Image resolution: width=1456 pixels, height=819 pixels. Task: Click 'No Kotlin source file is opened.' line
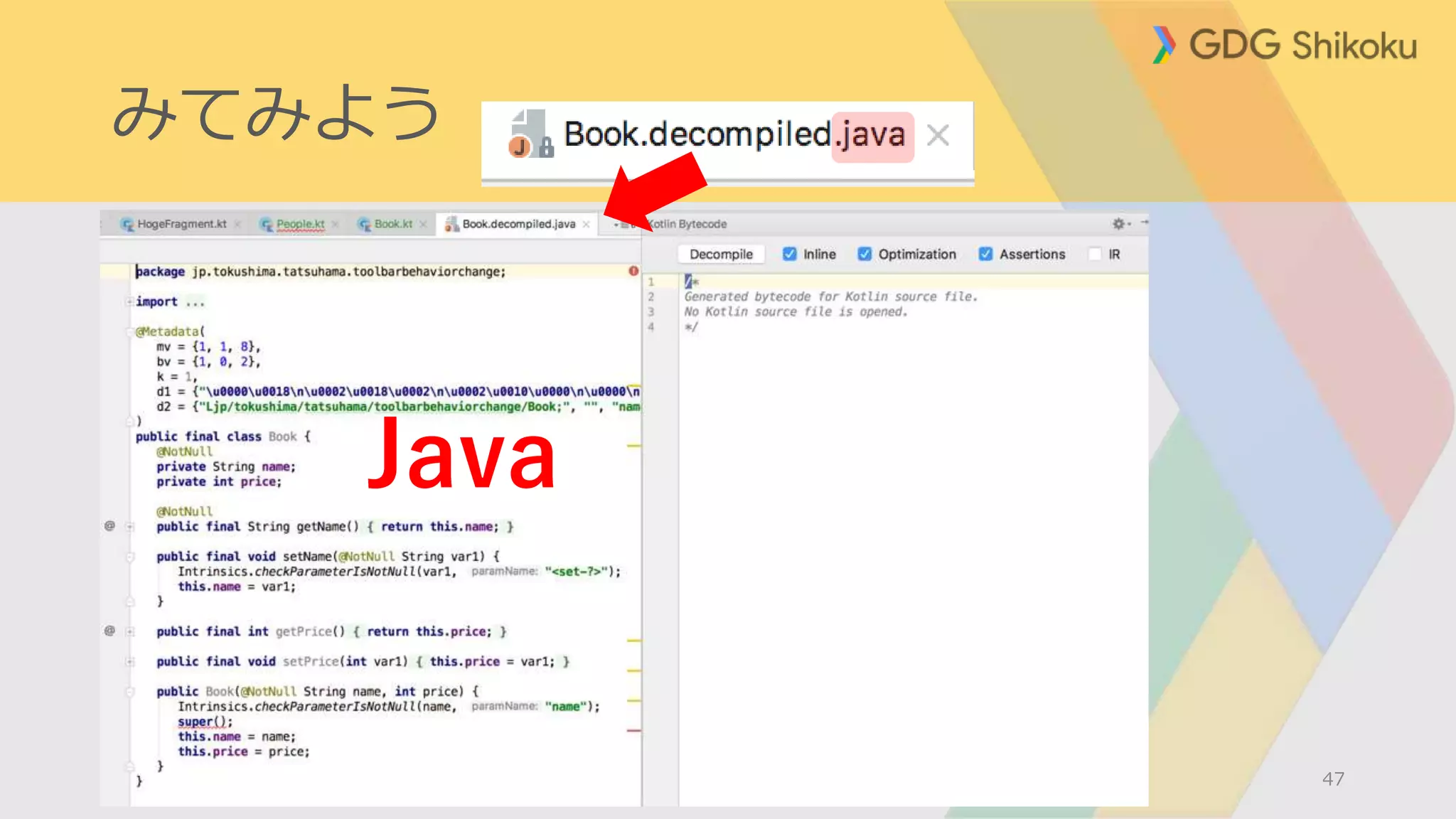coord(796,311)
